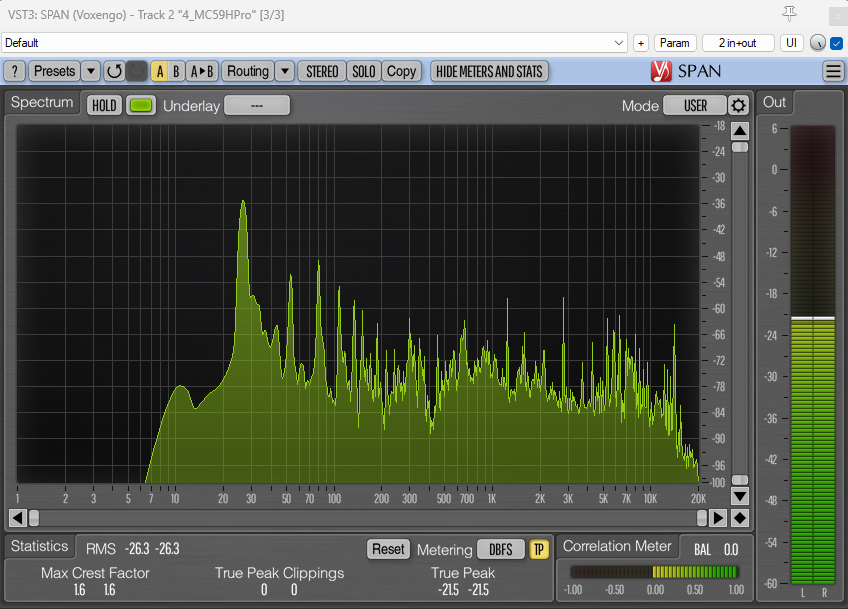Screen dimensions: 848x609
Task: Click the question mark help icon
Action: [15, 71]
